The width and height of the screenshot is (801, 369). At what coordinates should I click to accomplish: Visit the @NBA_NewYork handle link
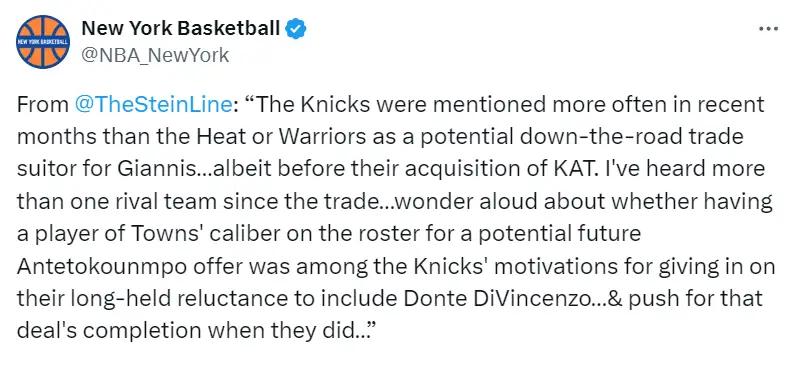point(155,55)
